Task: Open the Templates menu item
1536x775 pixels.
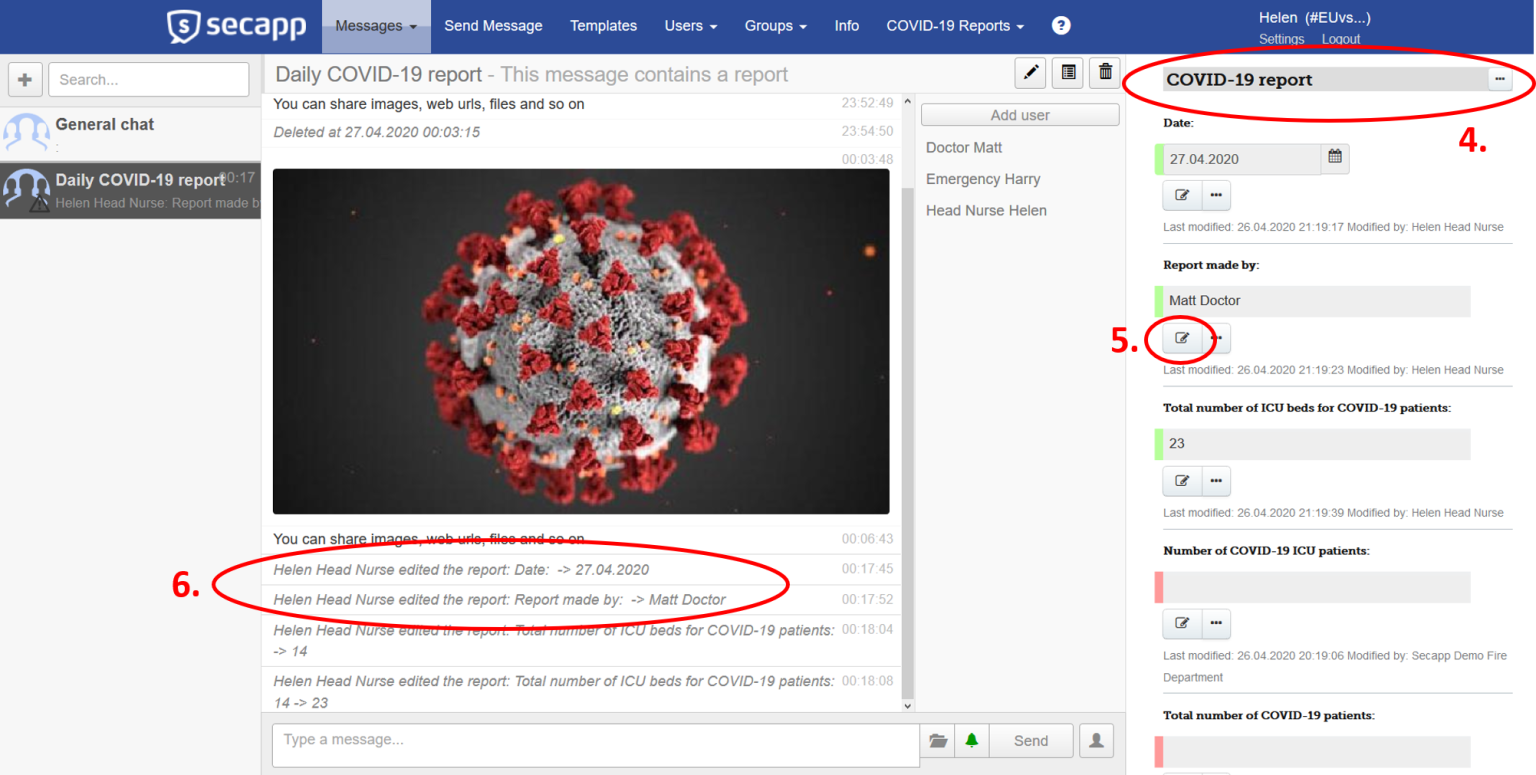Action: coord(603,25)
